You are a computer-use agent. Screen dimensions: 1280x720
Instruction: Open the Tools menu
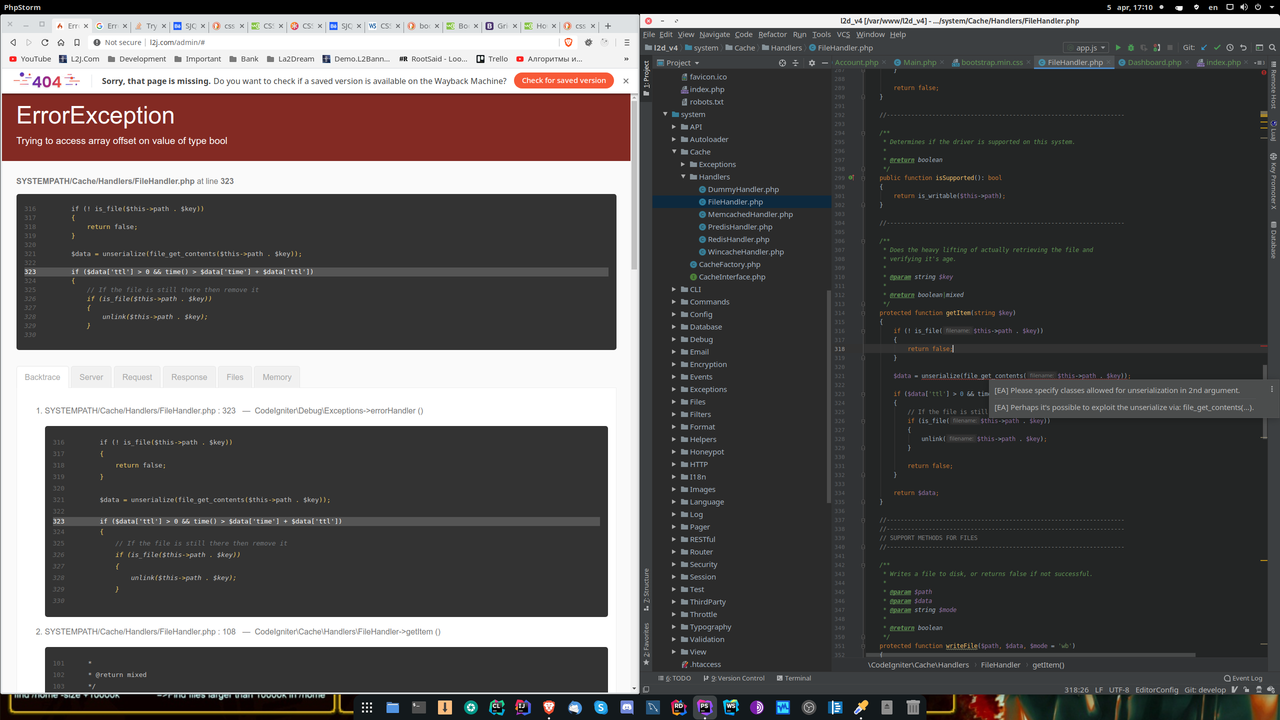821,34
